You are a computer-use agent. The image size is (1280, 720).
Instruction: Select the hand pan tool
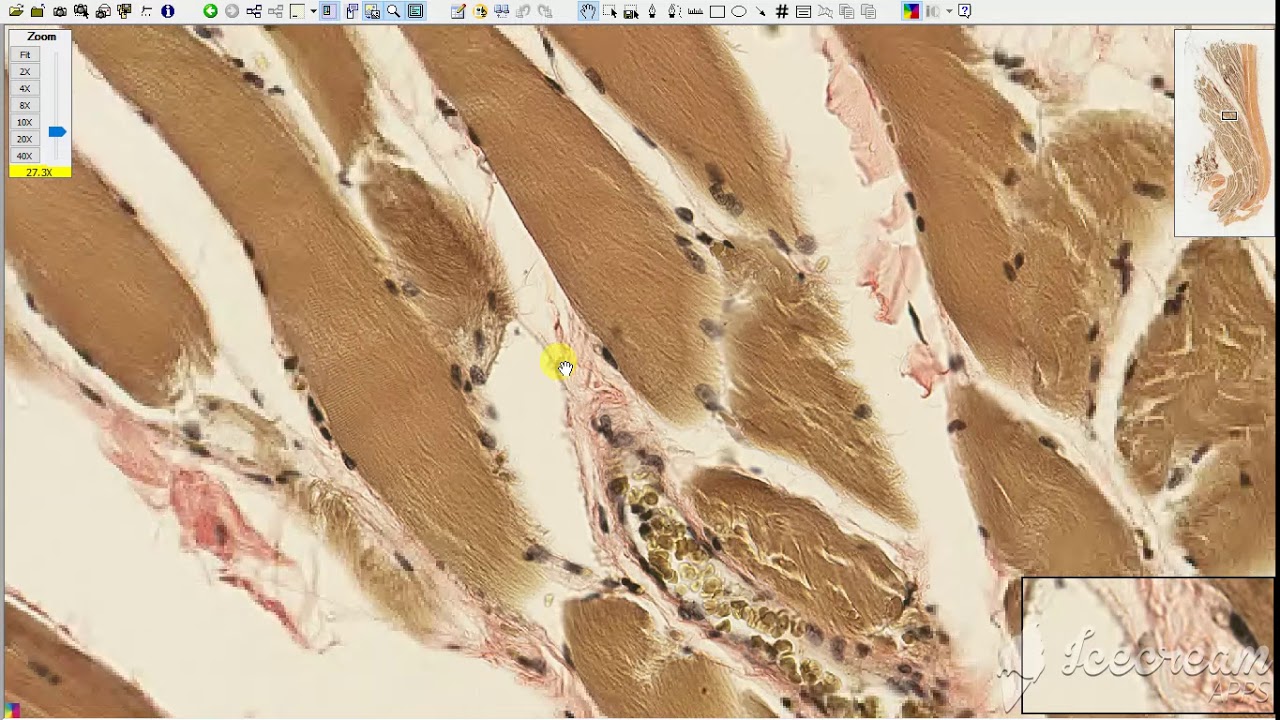coord(588,11)
